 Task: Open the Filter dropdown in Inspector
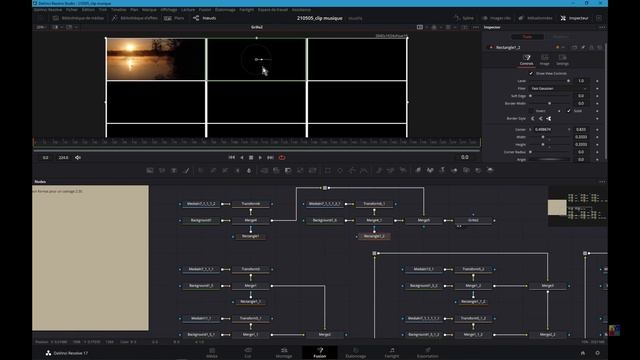[559, 89]
